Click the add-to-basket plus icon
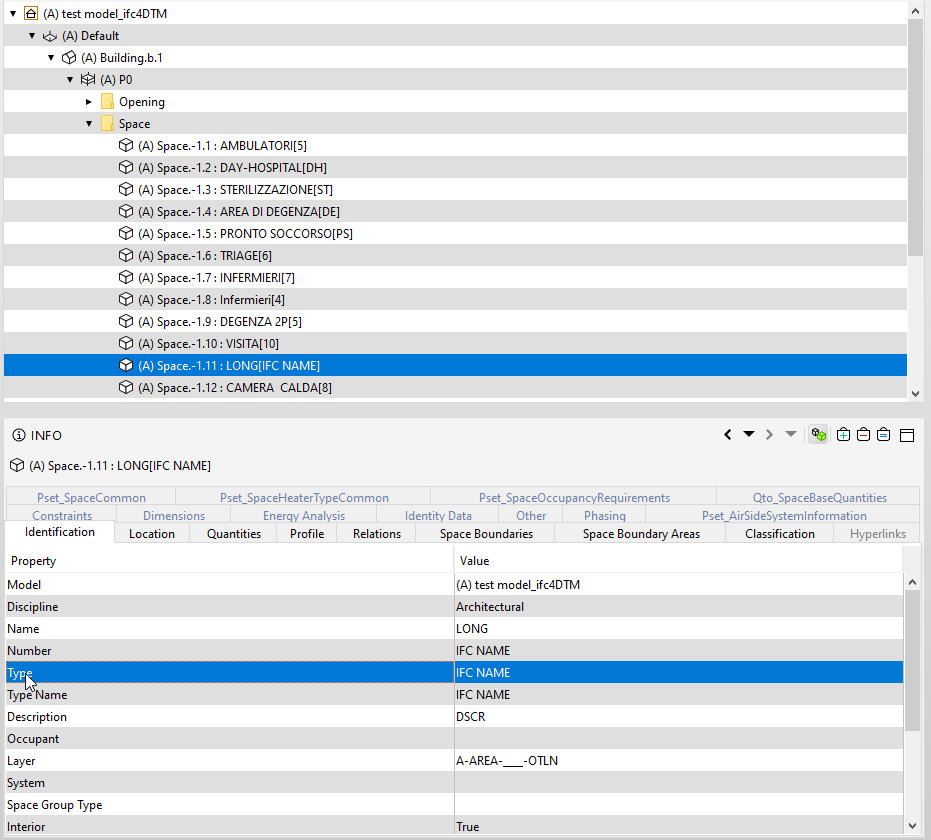 (843, 435)
